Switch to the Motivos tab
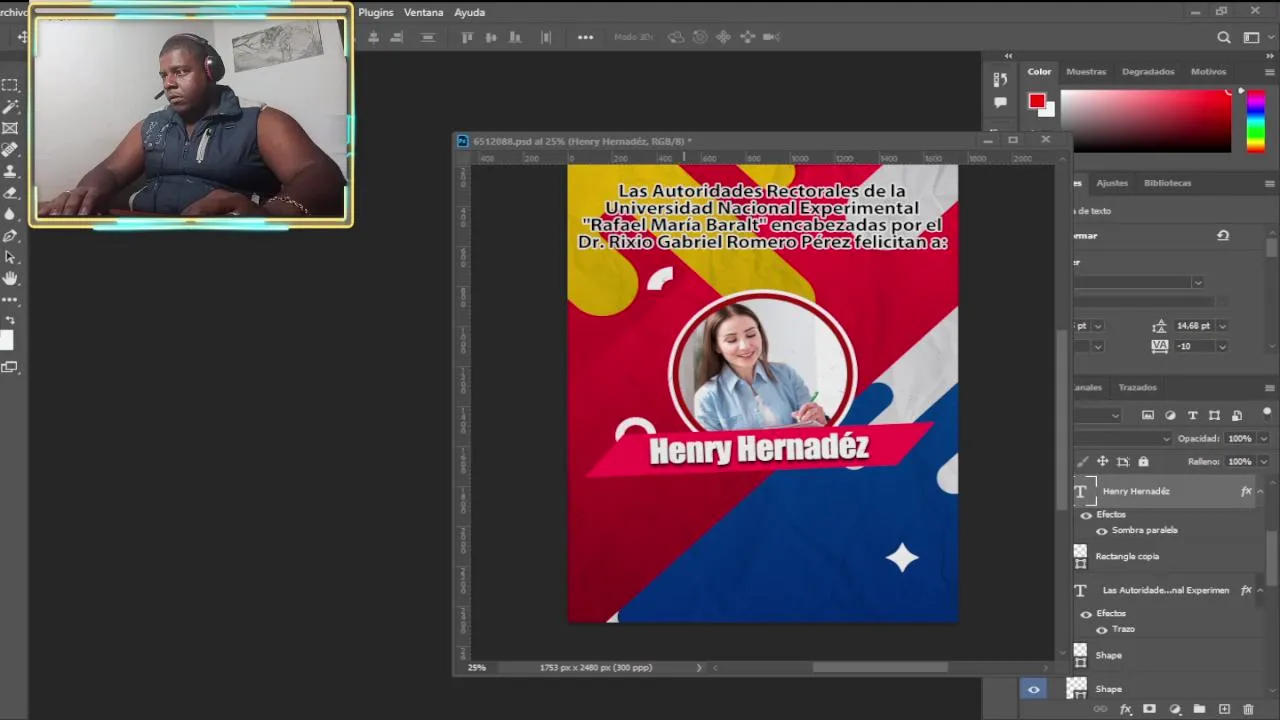Viewport: 1280px width, 720px height. point(1208,72)
